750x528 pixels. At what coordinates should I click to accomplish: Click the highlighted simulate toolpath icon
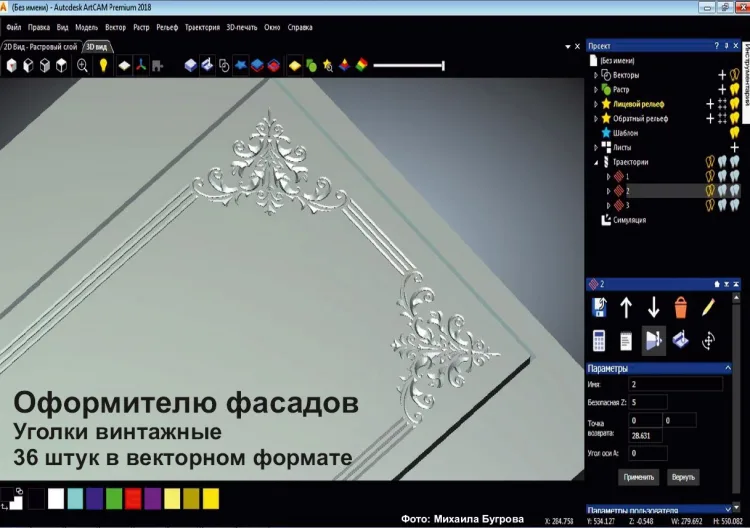653,341
